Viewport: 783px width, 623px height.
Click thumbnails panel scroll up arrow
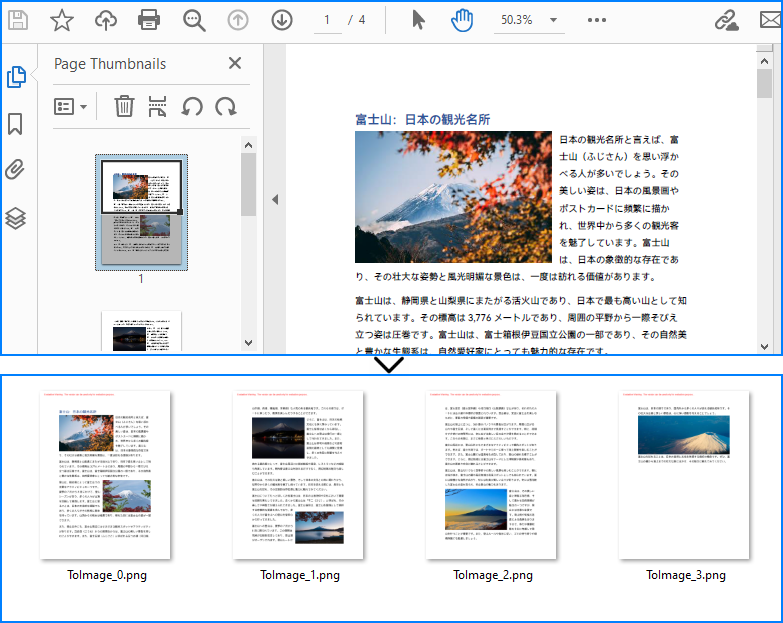click(x=249, y=145)
